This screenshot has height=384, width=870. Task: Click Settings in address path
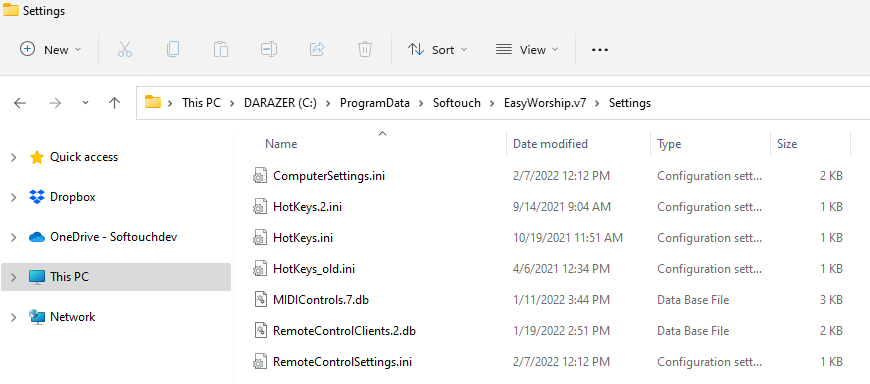point(630,103)
